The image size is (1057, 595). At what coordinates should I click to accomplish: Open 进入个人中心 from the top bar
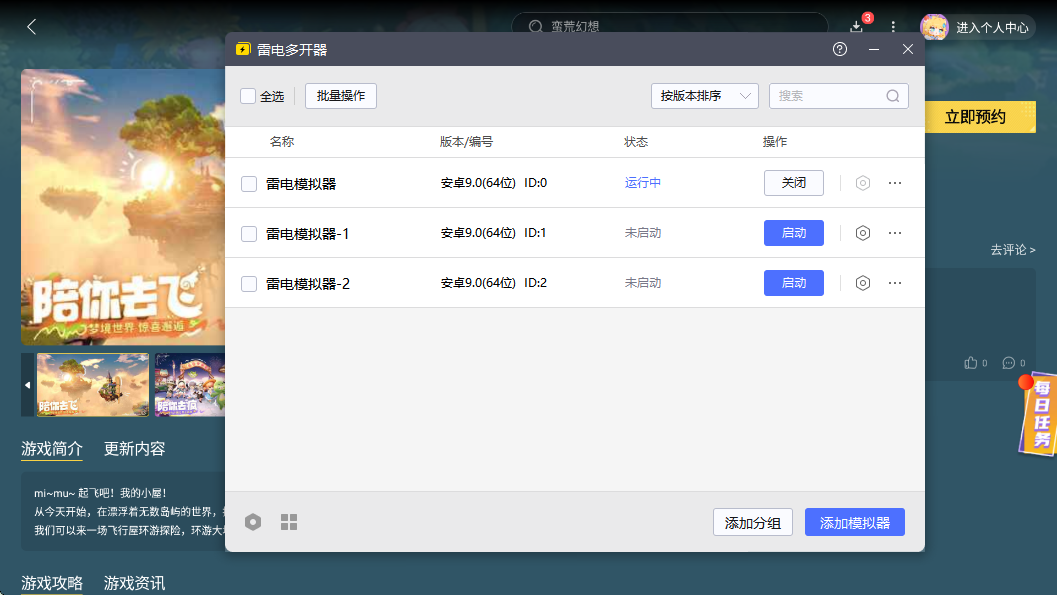tap(993, 27)
